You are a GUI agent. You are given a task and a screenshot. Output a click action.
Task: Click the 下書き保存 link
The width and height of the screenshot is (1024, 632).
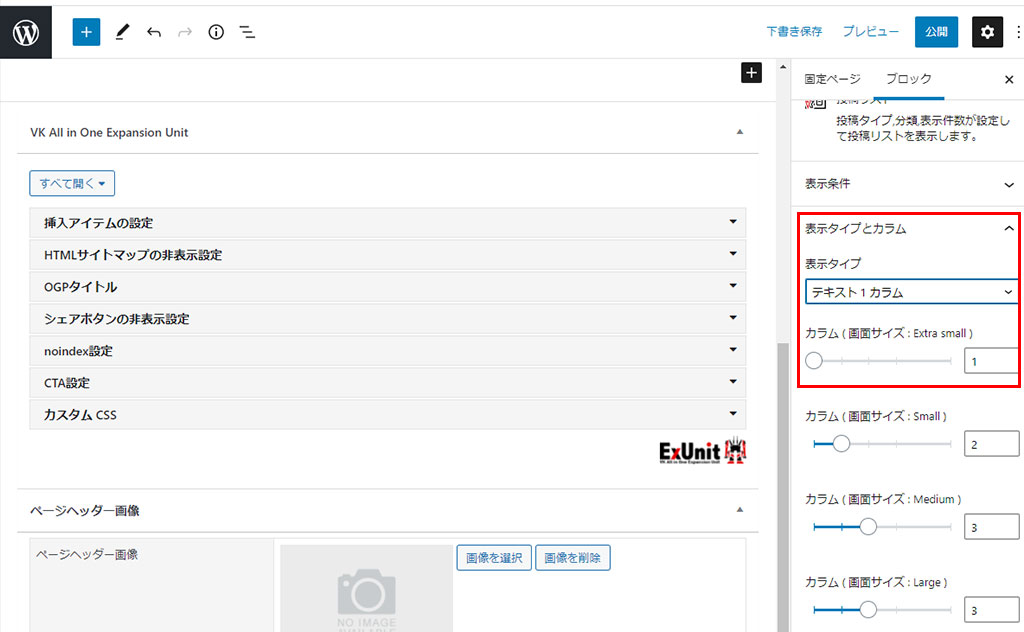pos(794,32)
